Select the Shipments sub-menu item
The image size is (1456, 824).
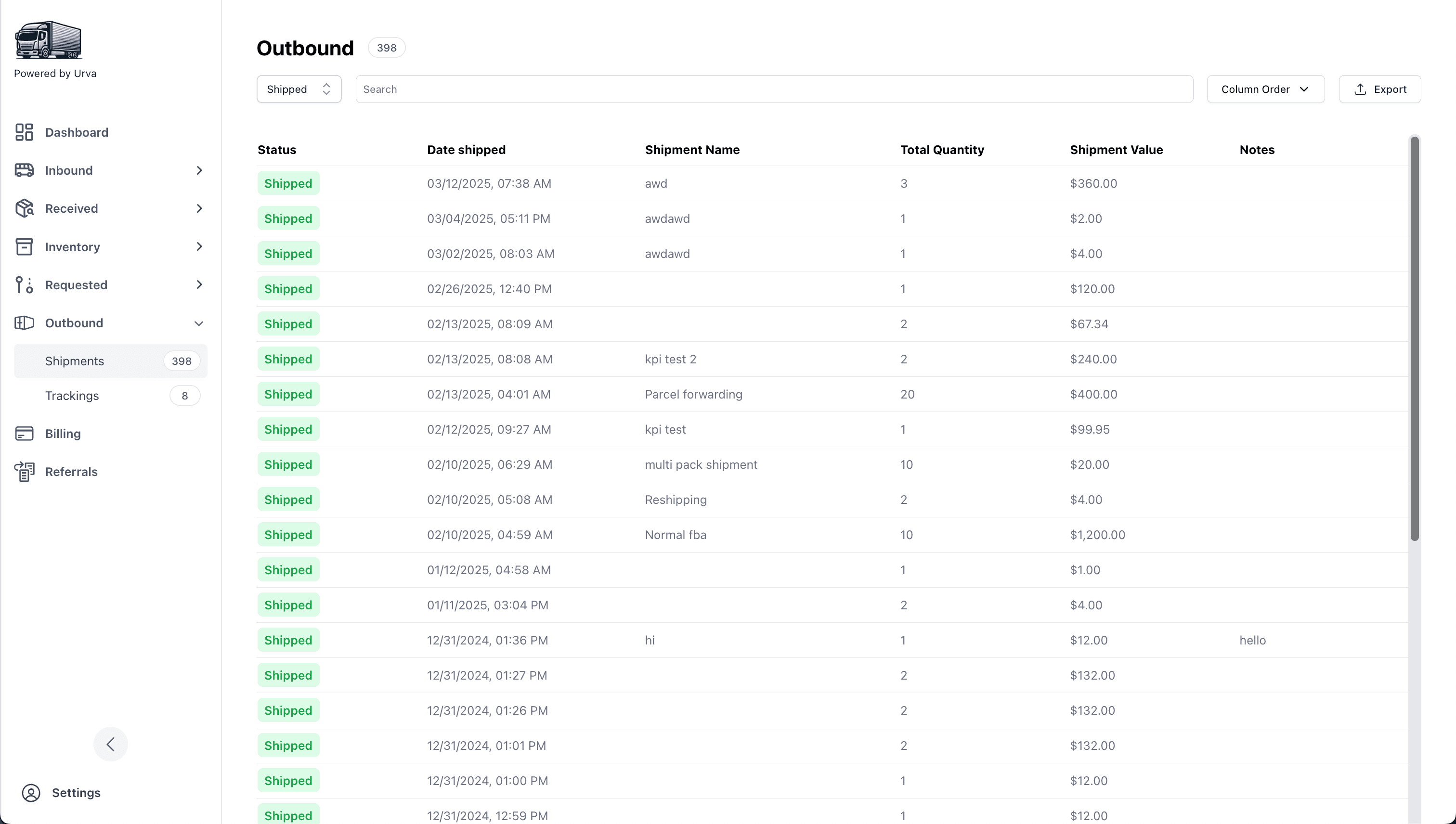point(75,361)
